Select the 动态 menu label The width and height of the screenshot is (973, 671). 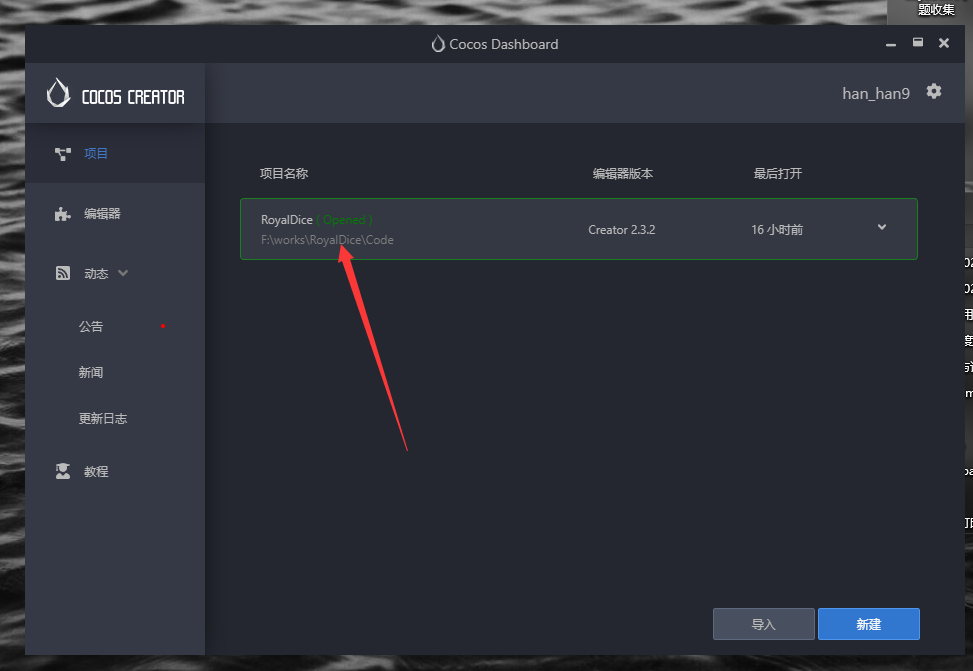pos(96,274)
